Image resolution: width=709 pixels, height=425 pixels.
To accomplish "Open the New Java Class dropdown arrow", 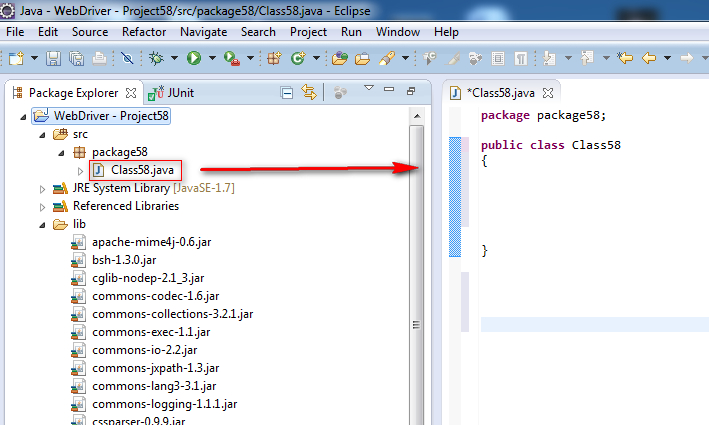I will pos(316,58).
